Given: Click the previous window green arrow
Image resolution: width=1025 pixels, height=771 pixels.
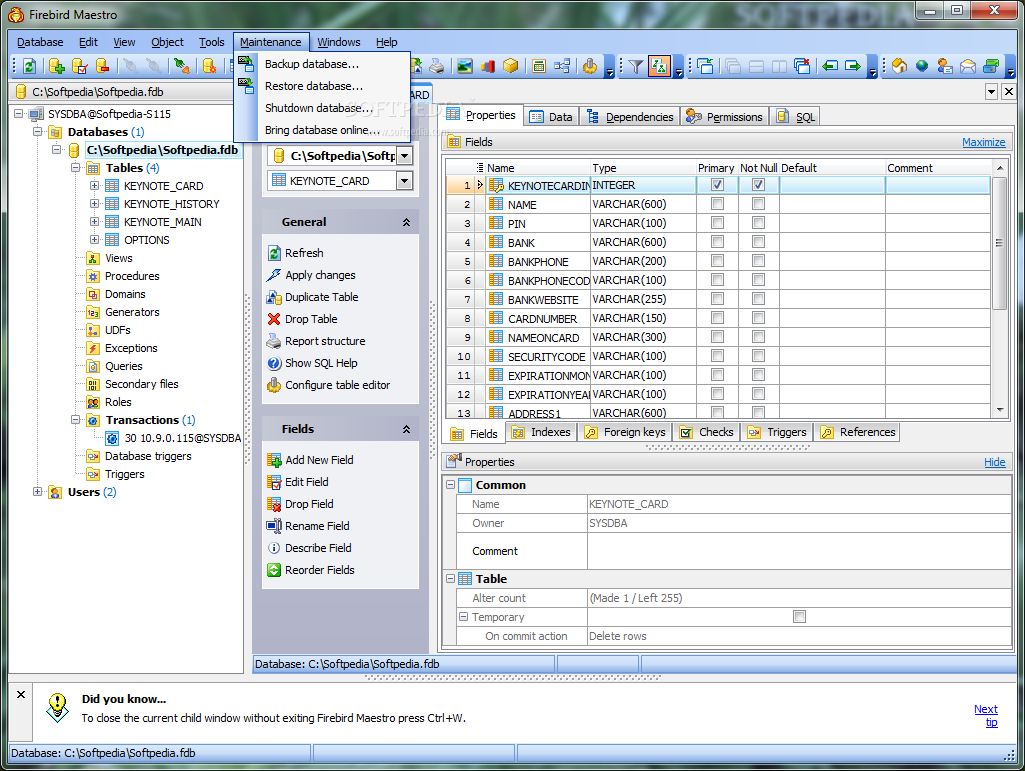Looking at the screenshot, I should [x=830, y=66].
